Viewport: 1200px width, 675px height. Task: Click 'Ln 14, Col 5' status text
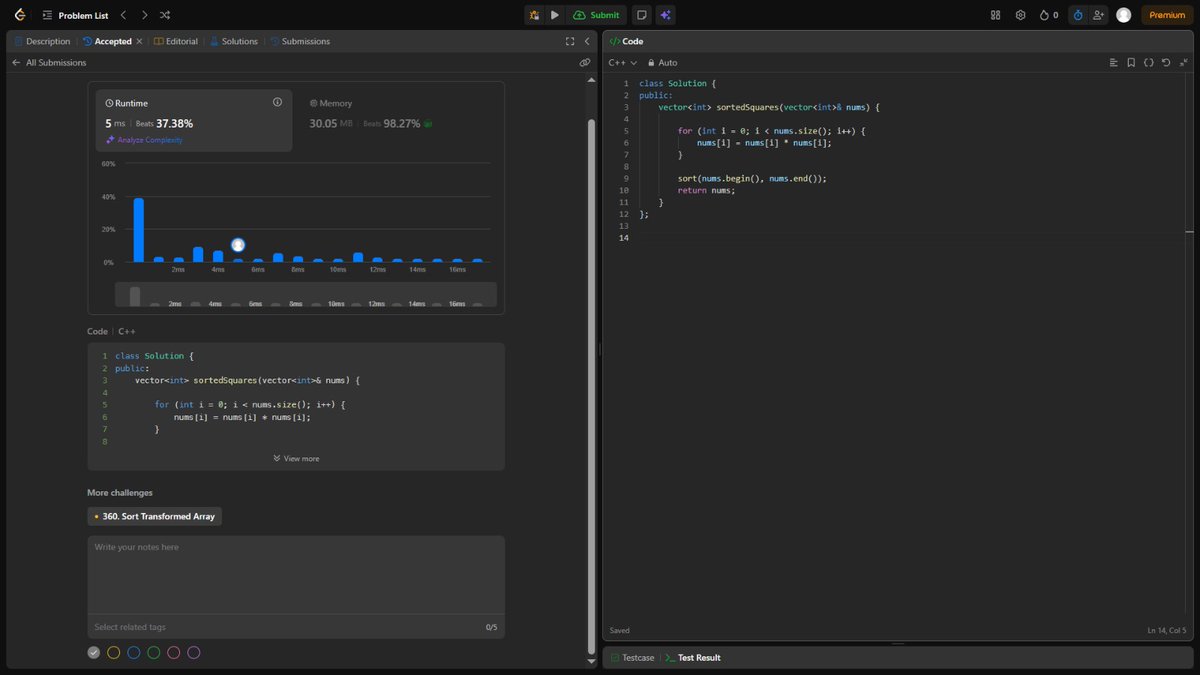pyautogui.click(x=1166, y=630)
